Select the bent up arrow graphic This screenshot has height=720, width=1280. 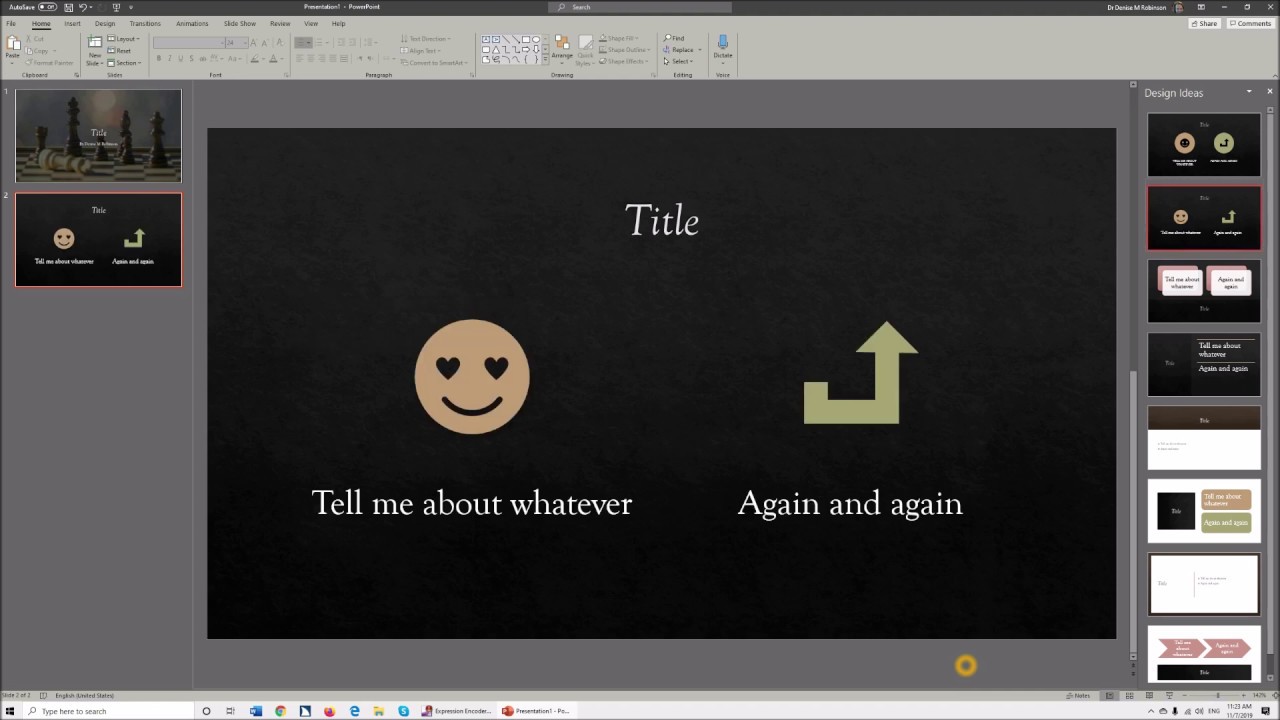pos(860,373)
